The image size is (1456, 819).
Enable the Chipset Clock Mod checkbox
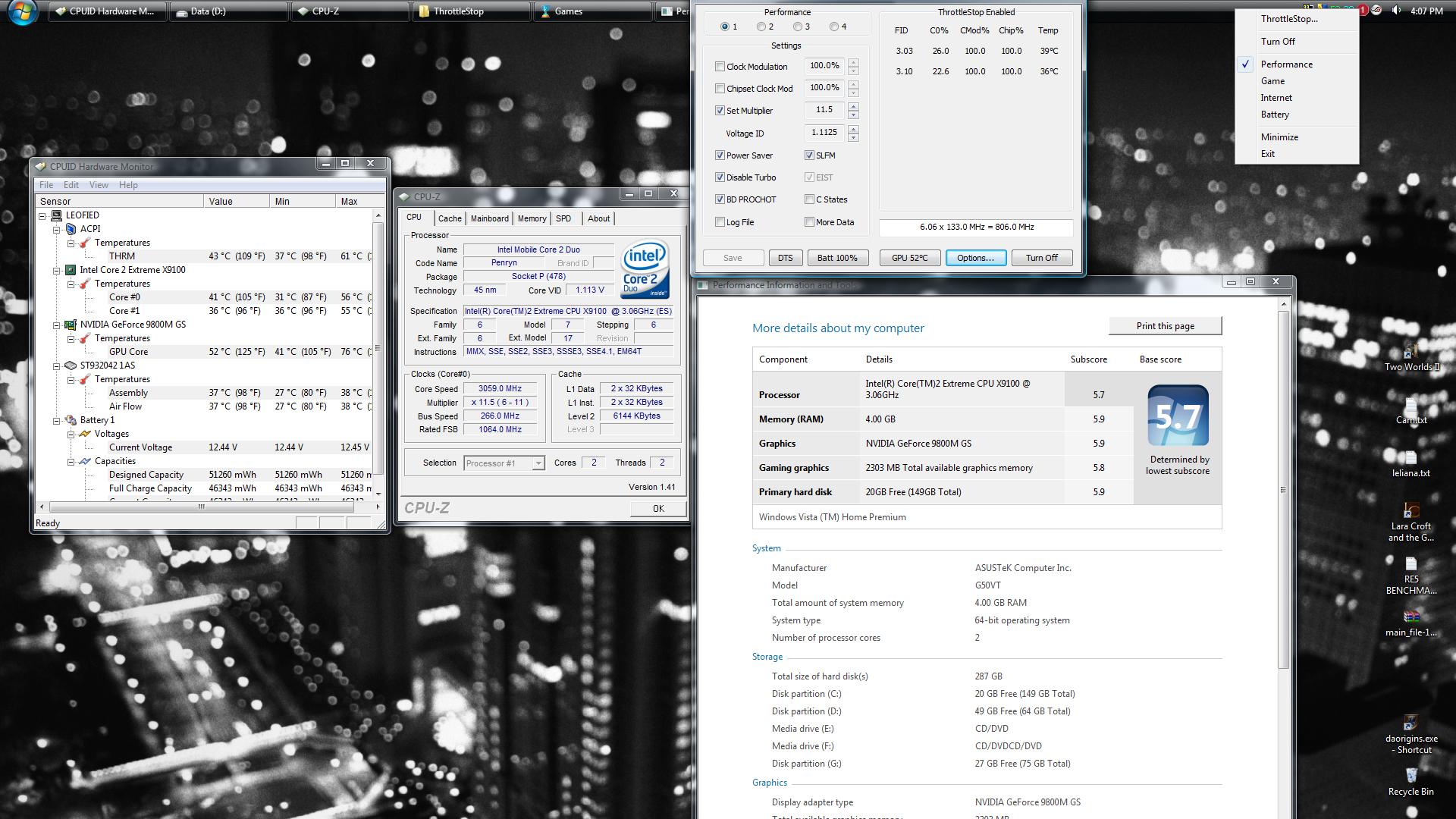tap(720, 89)
